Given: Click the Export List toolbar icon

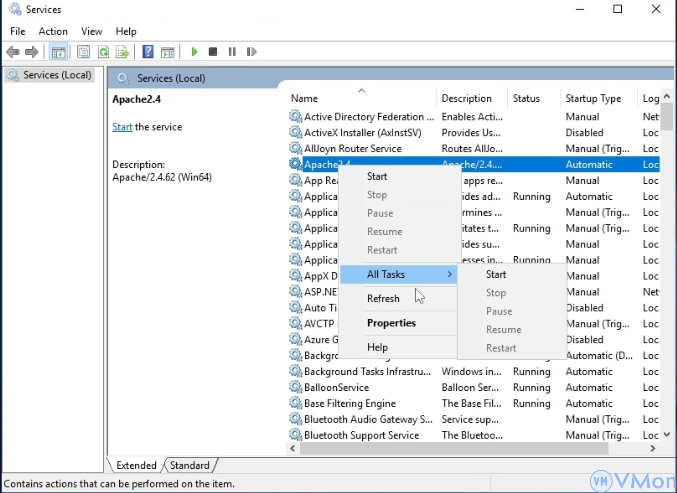Looking at the screenshot, I should [122, 52].
